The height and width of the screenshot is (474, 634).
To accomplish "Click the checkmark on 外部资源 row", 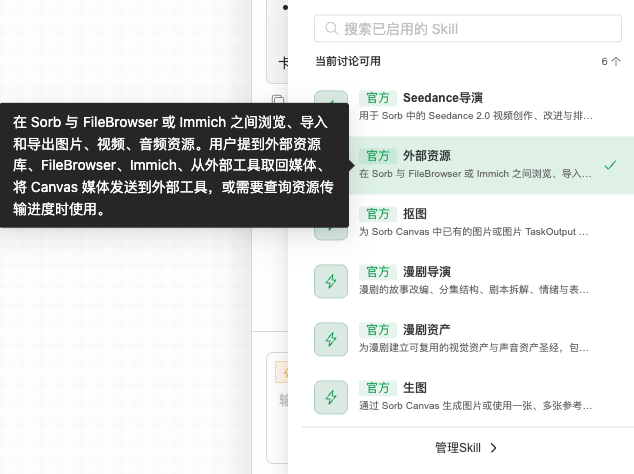I will tap(610, 165).
